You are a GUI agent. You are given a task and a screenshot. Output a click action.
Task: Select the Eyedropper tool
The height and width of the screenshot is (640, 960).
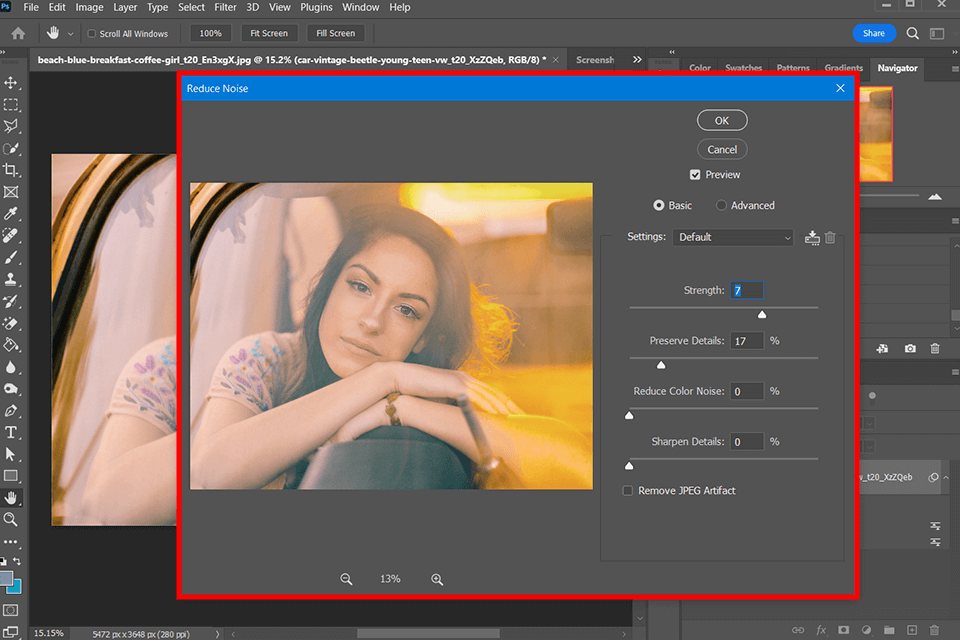[10, 213]
